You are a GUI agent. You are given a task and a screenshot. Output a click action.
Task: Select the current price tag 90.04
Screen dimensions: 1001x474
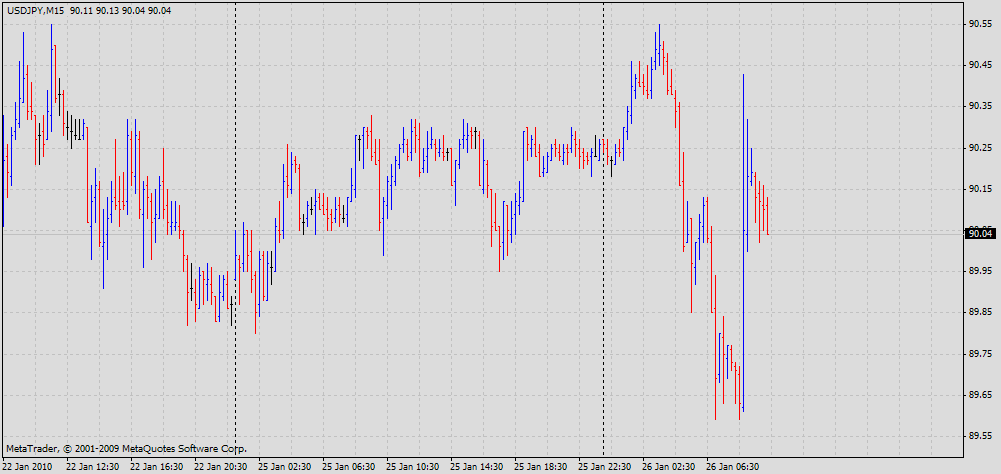point(980,234)
